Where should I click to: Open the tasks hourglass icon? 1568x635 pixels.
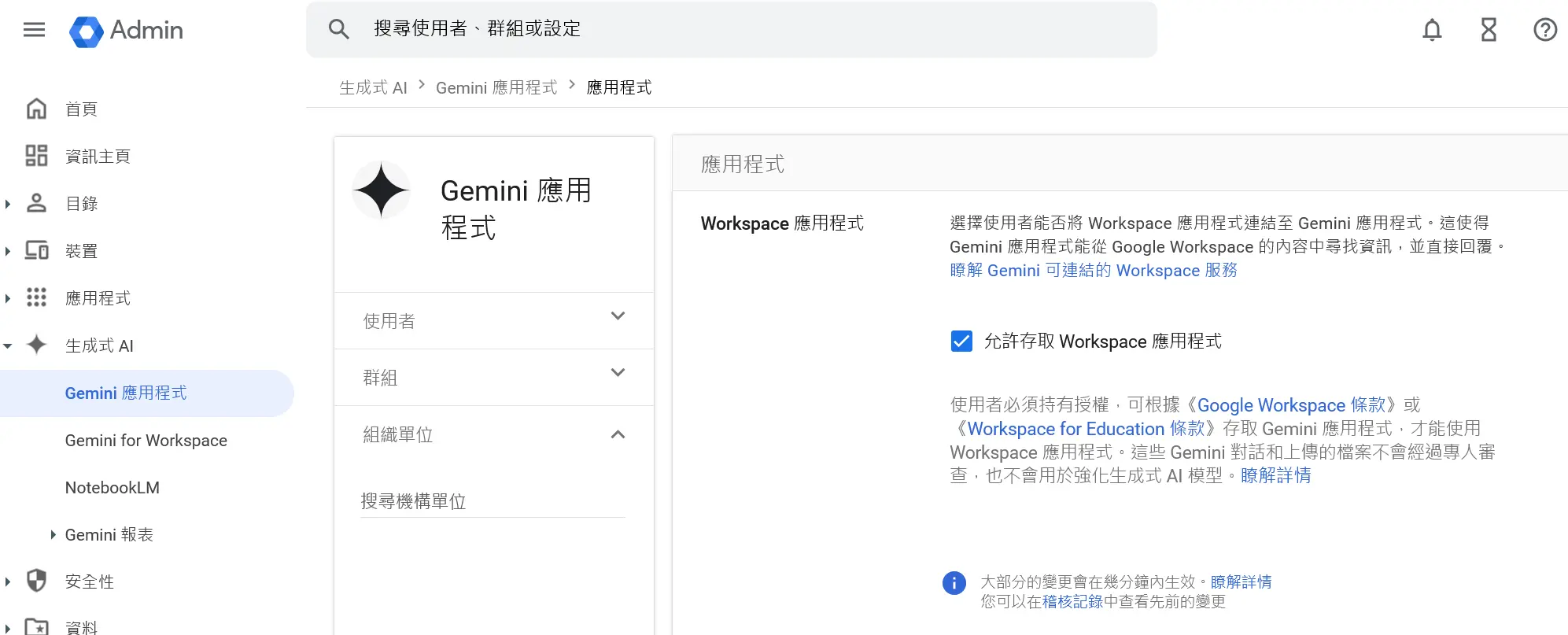(1489, 30)
